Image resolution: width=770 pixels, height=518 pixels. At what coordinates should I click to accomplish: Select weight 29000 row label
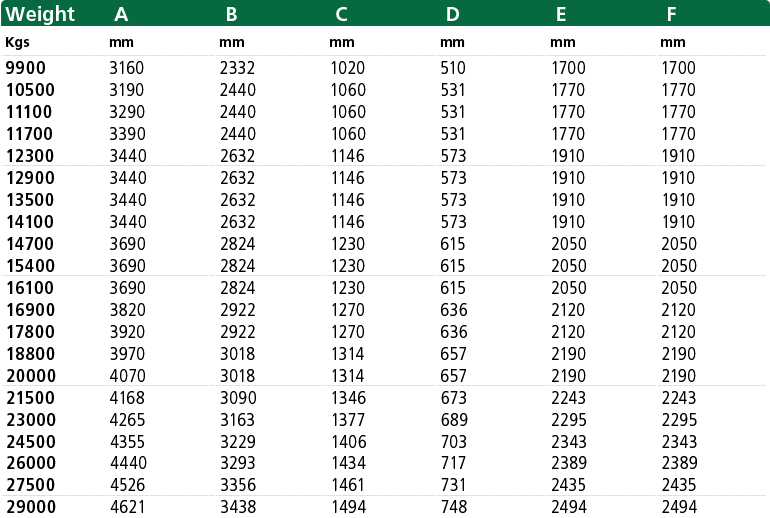(31, 507)
